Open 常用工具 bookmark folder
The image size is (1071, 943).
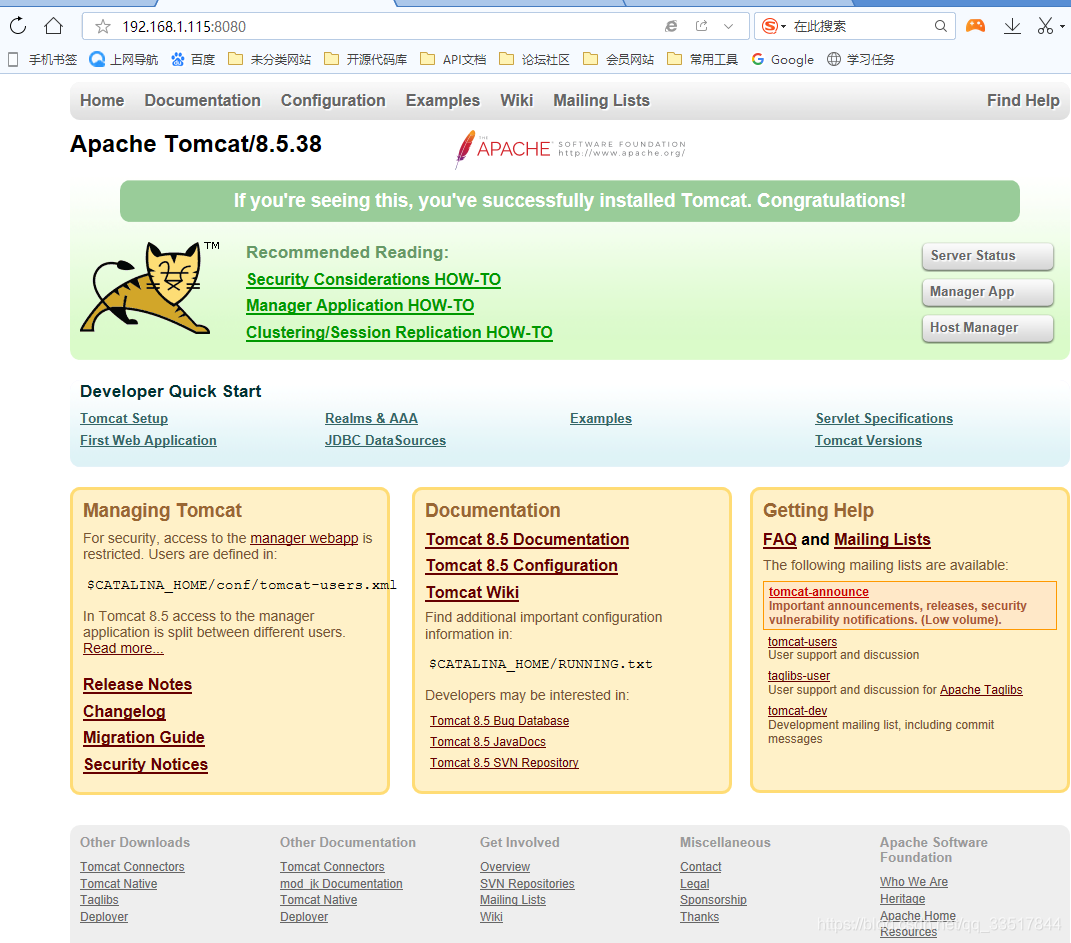pos(702,59)
